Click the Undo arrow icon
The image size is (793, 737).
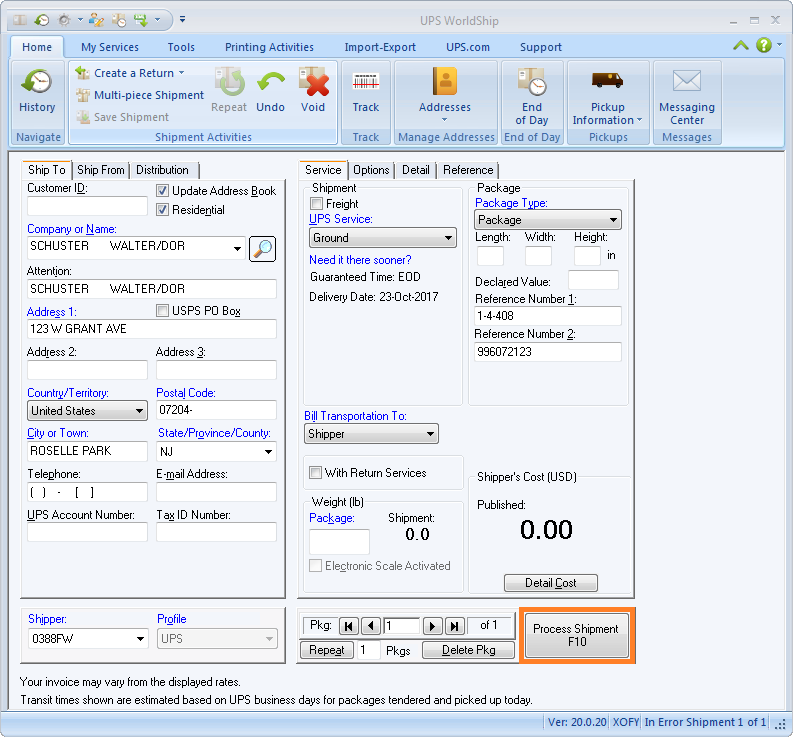pos(270,82)
